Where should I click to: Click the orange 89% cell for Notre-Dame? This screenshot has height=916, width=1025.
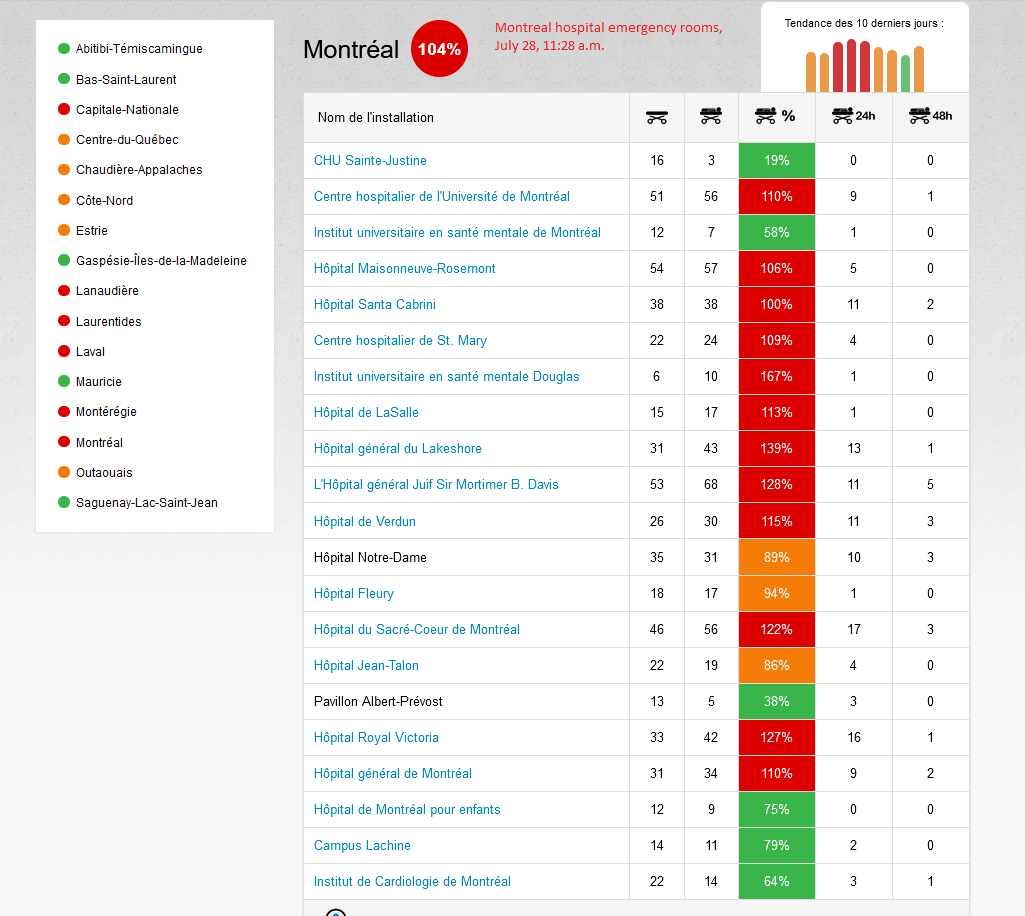tap(777, 557)
